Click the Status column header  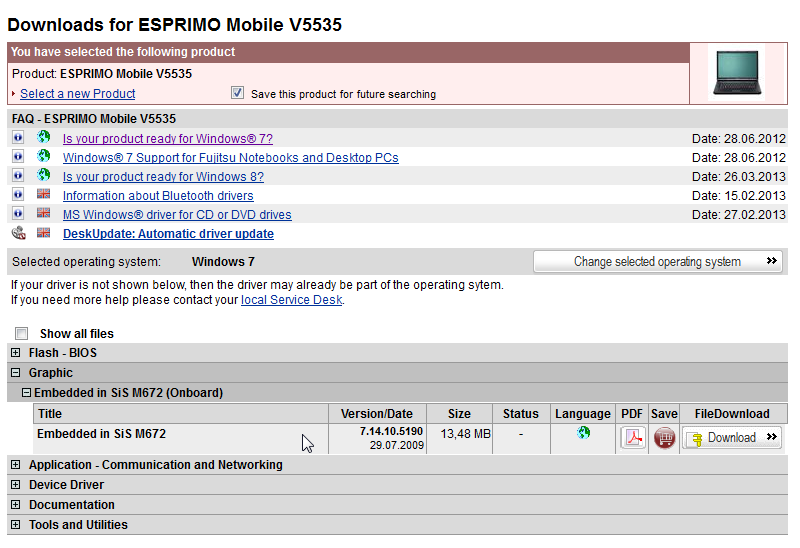point(521,414)
